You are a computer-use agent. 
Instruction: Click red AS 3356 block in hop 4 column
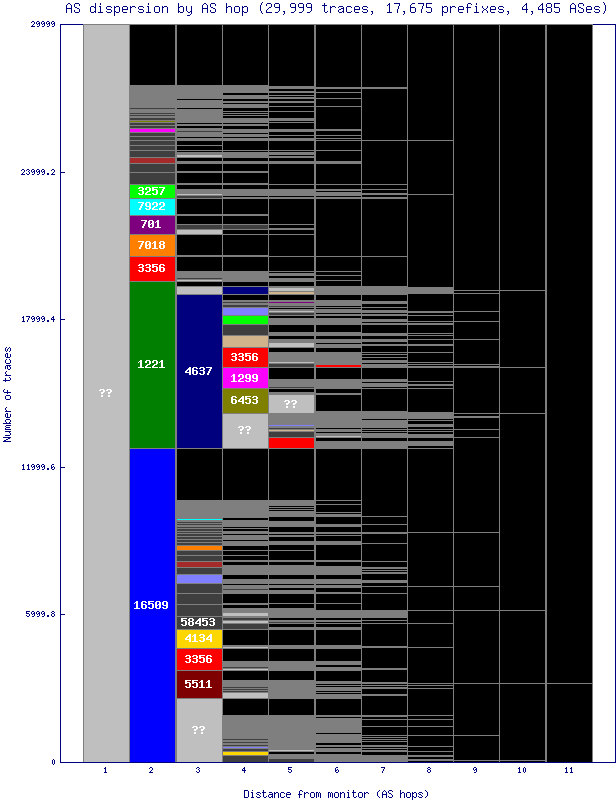(x=245, y=357)
